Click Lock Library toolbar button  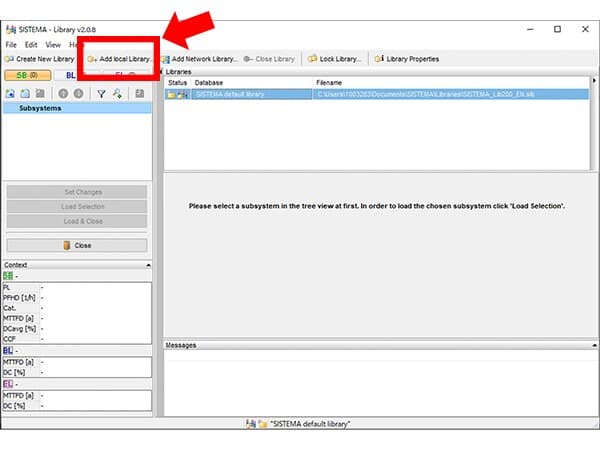334,59
